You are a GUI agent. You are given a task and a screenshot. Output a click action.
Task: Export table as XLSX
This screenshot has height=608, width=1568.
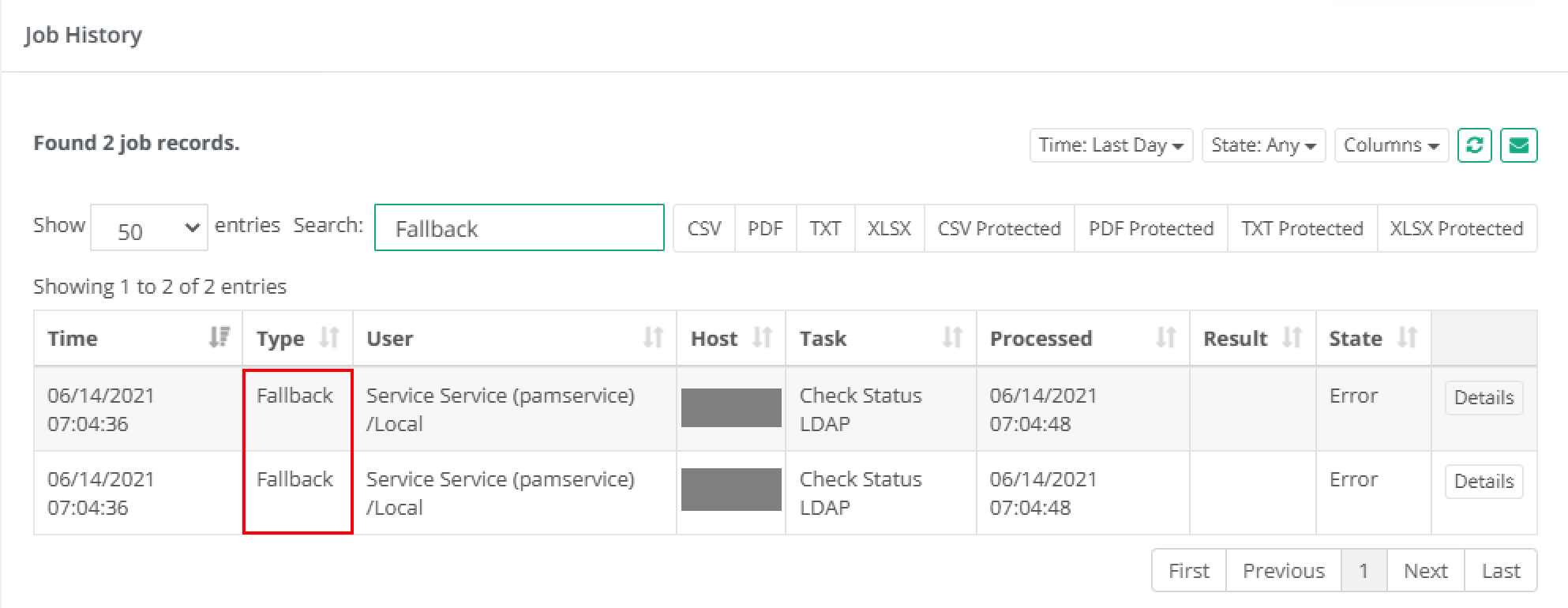[x=890, y=228]
